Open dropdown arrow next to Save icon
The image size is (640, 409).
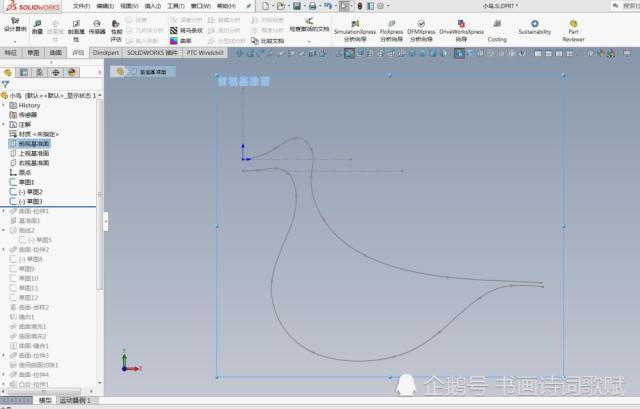point(304,6)
